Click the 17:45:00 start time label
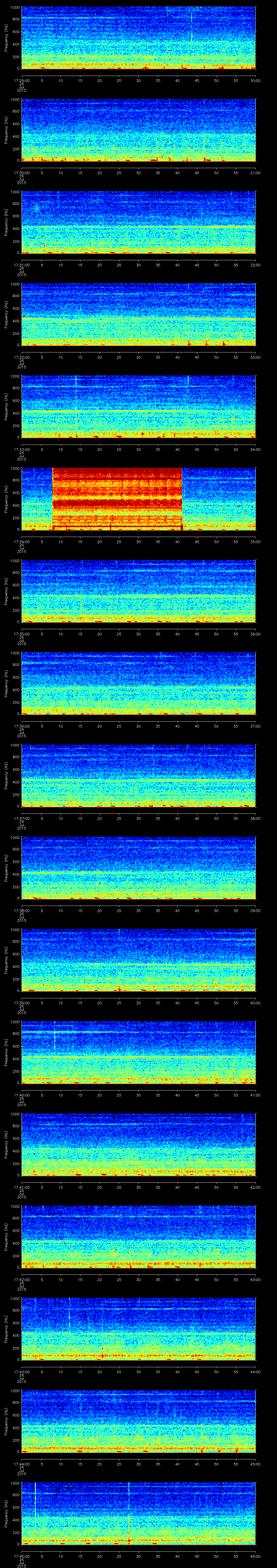 click(21, 1556)
